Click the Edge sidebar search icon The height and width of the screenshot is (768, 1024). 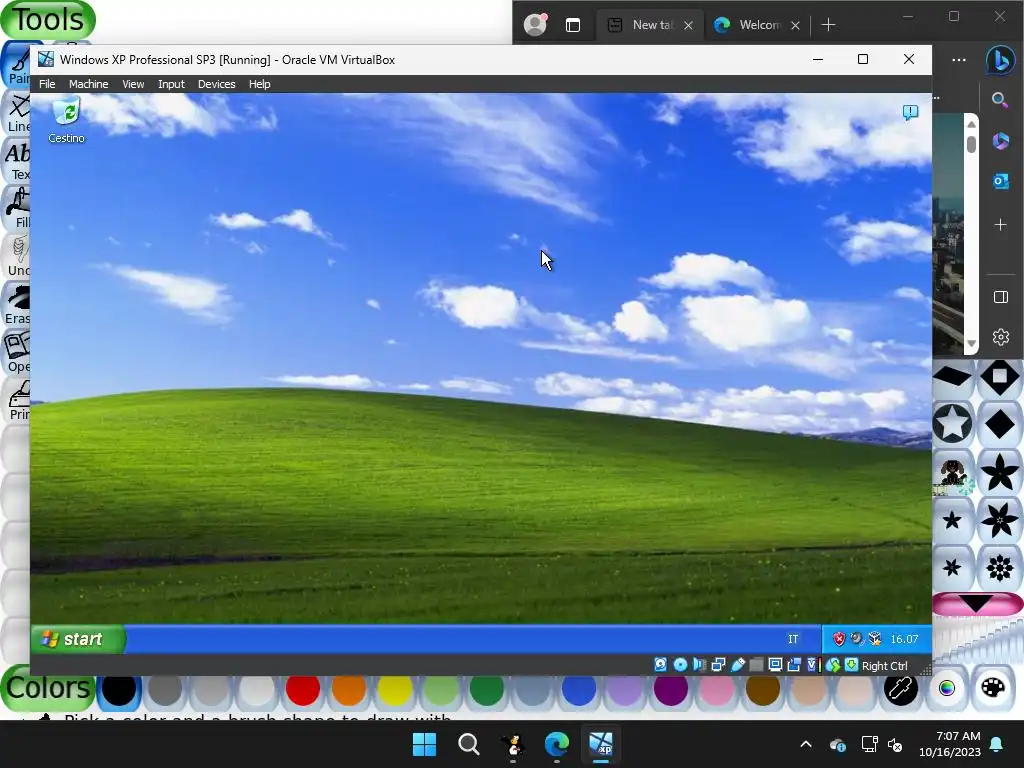[999, 100]
